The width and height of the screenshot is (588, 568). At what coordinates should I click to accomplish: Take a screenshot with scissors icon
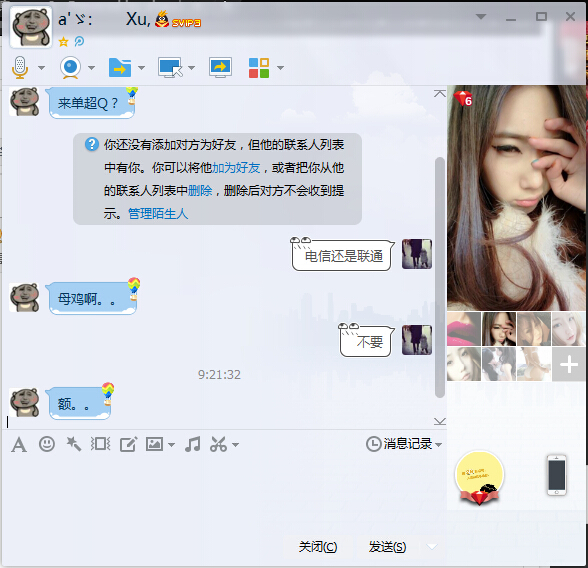coord(219,444)
